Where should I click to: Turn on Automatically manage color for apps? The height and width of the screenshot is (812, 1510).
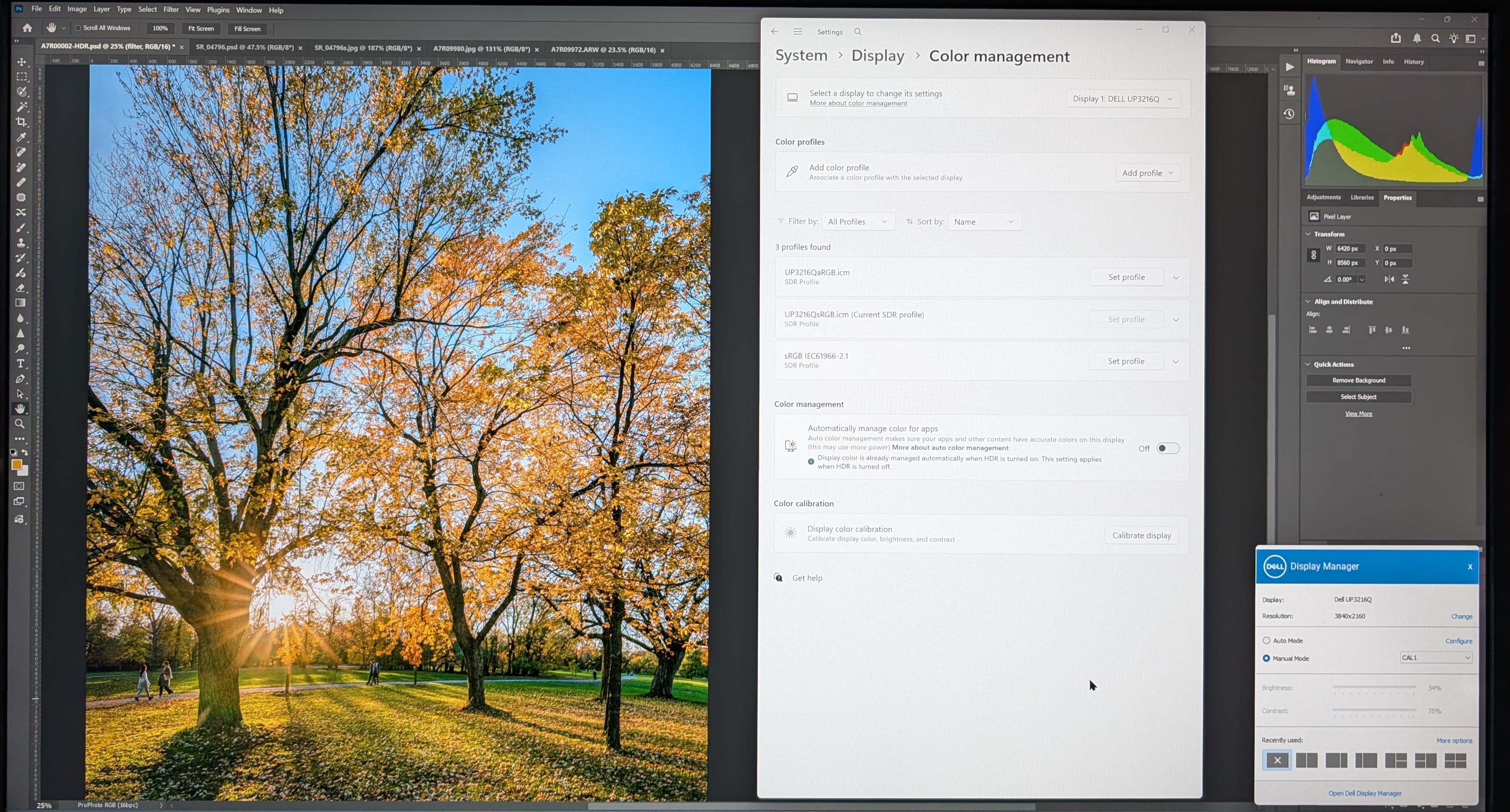(1168, 448)
